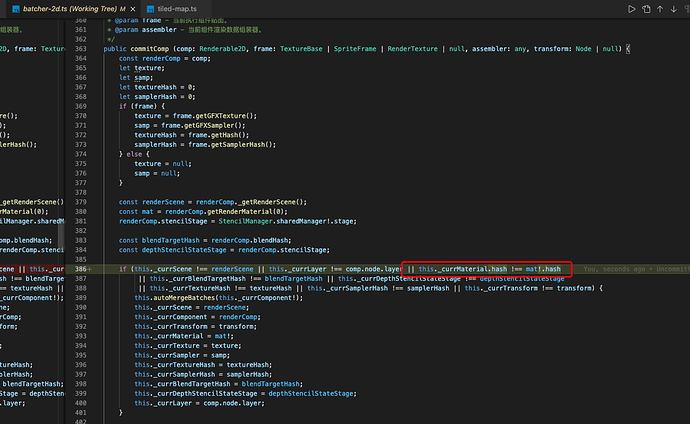
Task: Click 'texture = frame.getGFXTexture();' line
Action: pos(195,116)
